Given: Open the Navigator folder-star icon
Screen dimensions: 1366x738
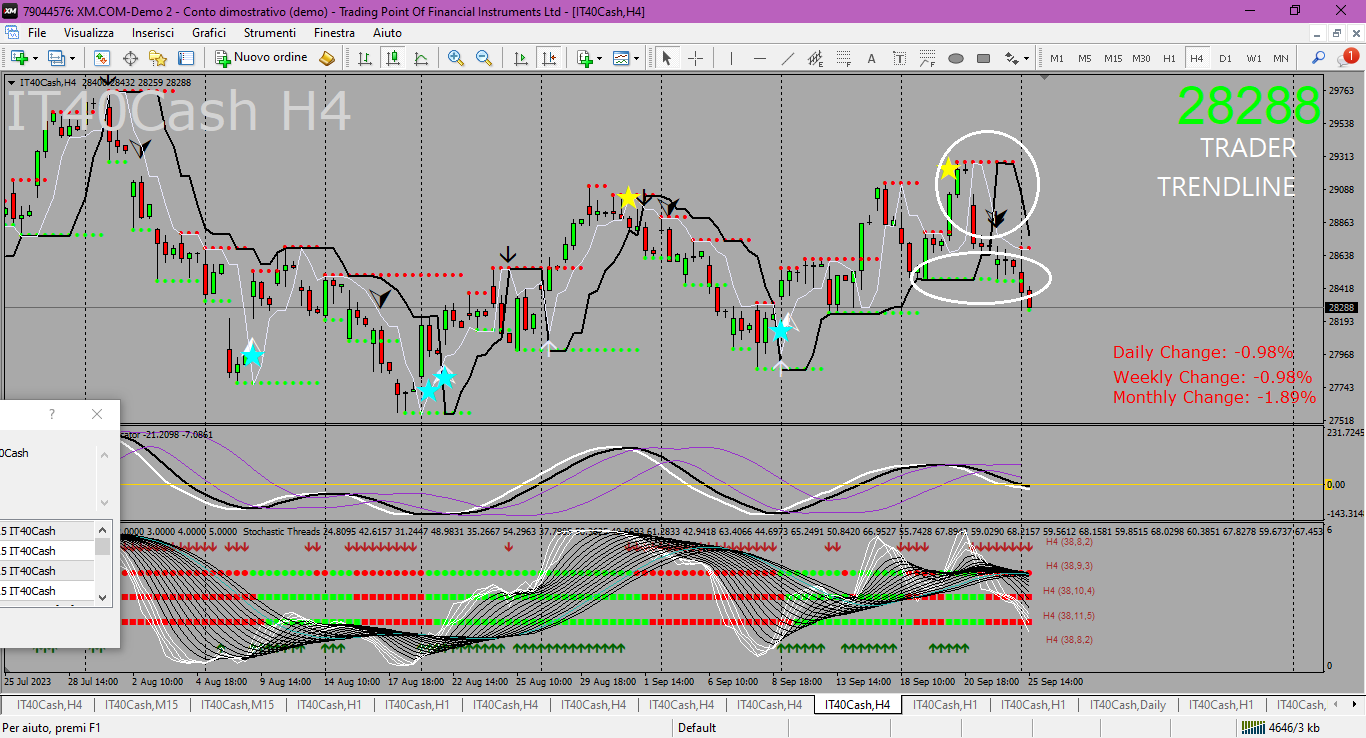Looking at the screenshot, I should pyautogui.click(x=158, y=58).
